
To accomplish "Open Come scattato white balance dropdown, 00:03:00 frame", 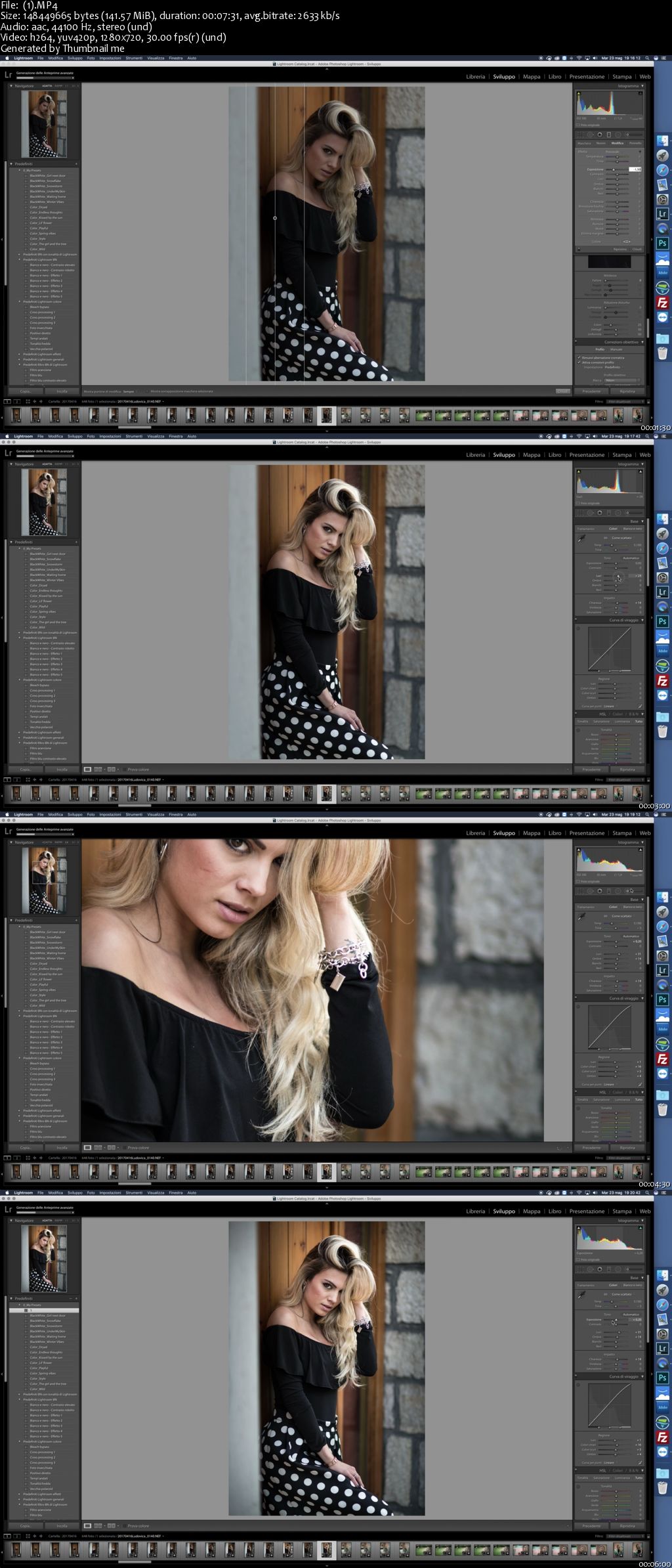I will tap(622, 538).
